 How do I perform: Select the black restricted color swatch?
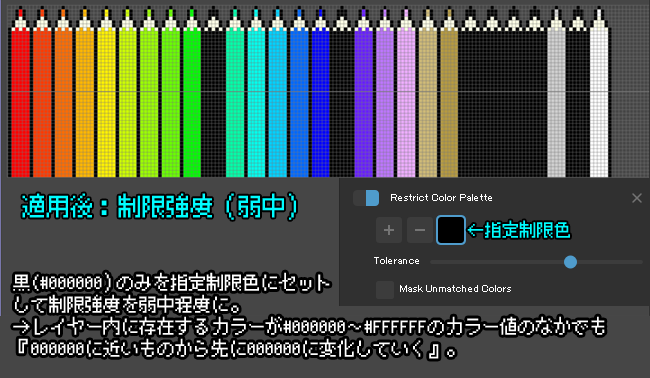coord(451,230)
